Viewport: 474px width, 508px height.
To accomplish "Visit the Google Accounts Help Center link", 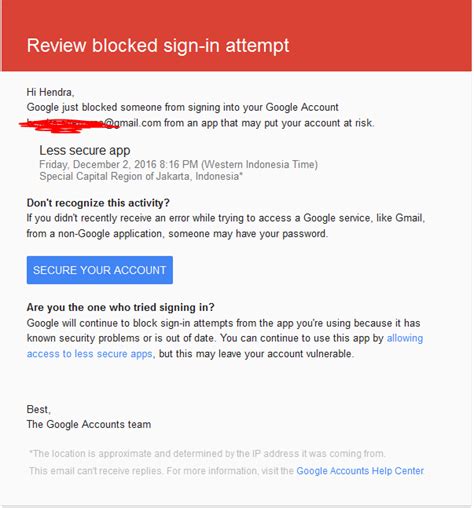I will [x=360, y=471].
